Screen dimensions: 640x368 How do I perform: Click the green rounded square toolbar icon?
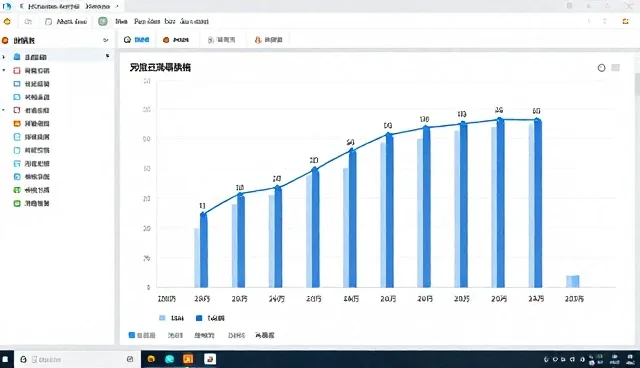click(103, 21)
